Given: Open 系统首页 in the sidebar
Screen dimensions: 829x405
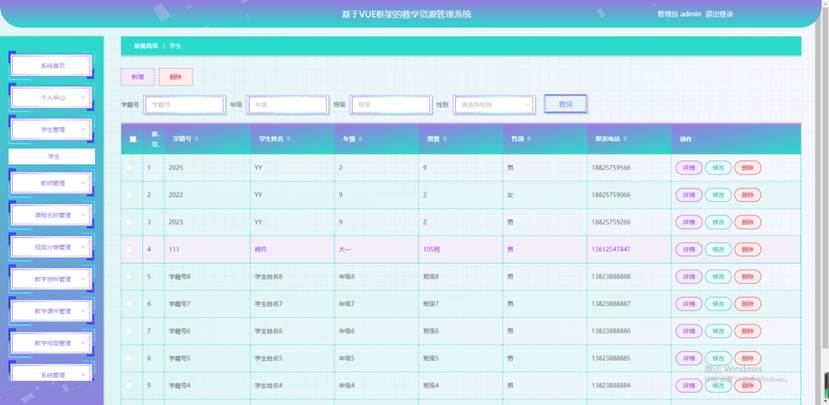Looking at the screenshot, I should pyautogui.click(x=52, y=66).
